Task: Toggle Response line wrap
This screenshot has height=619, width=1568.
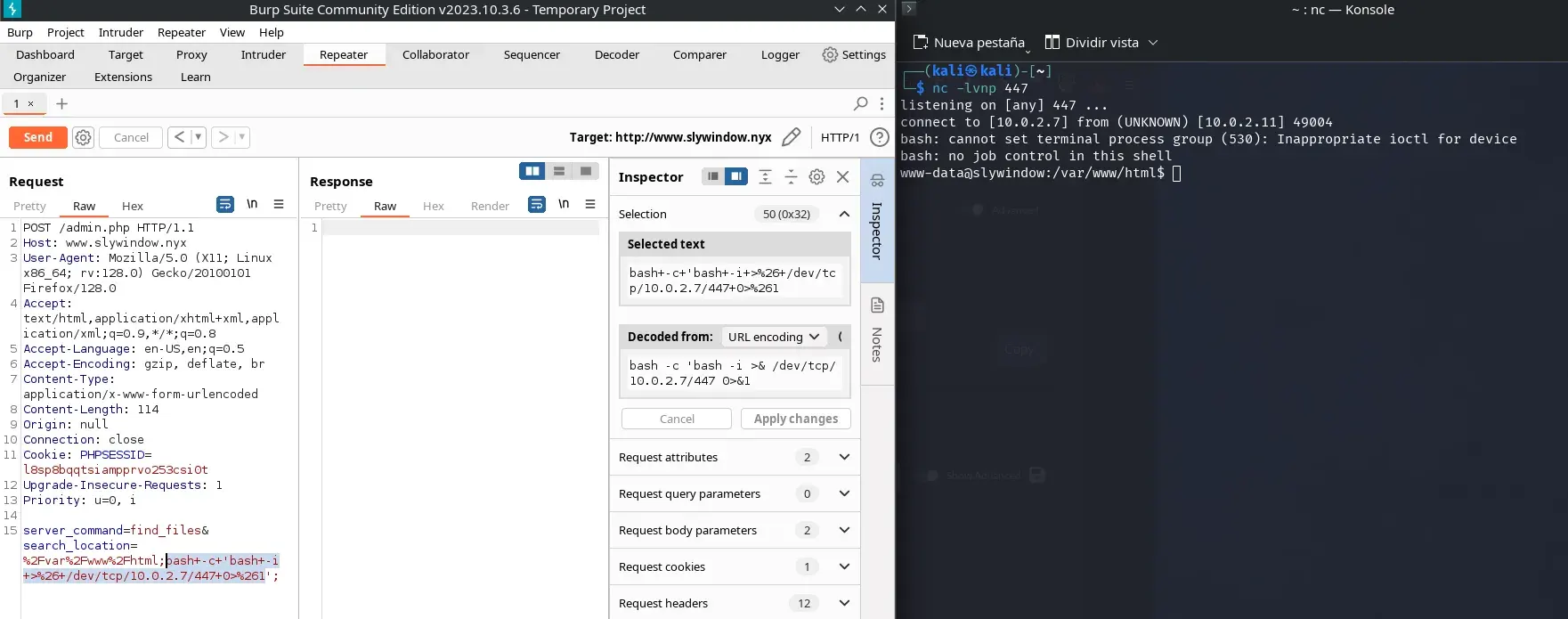Action: click(537, 204)
